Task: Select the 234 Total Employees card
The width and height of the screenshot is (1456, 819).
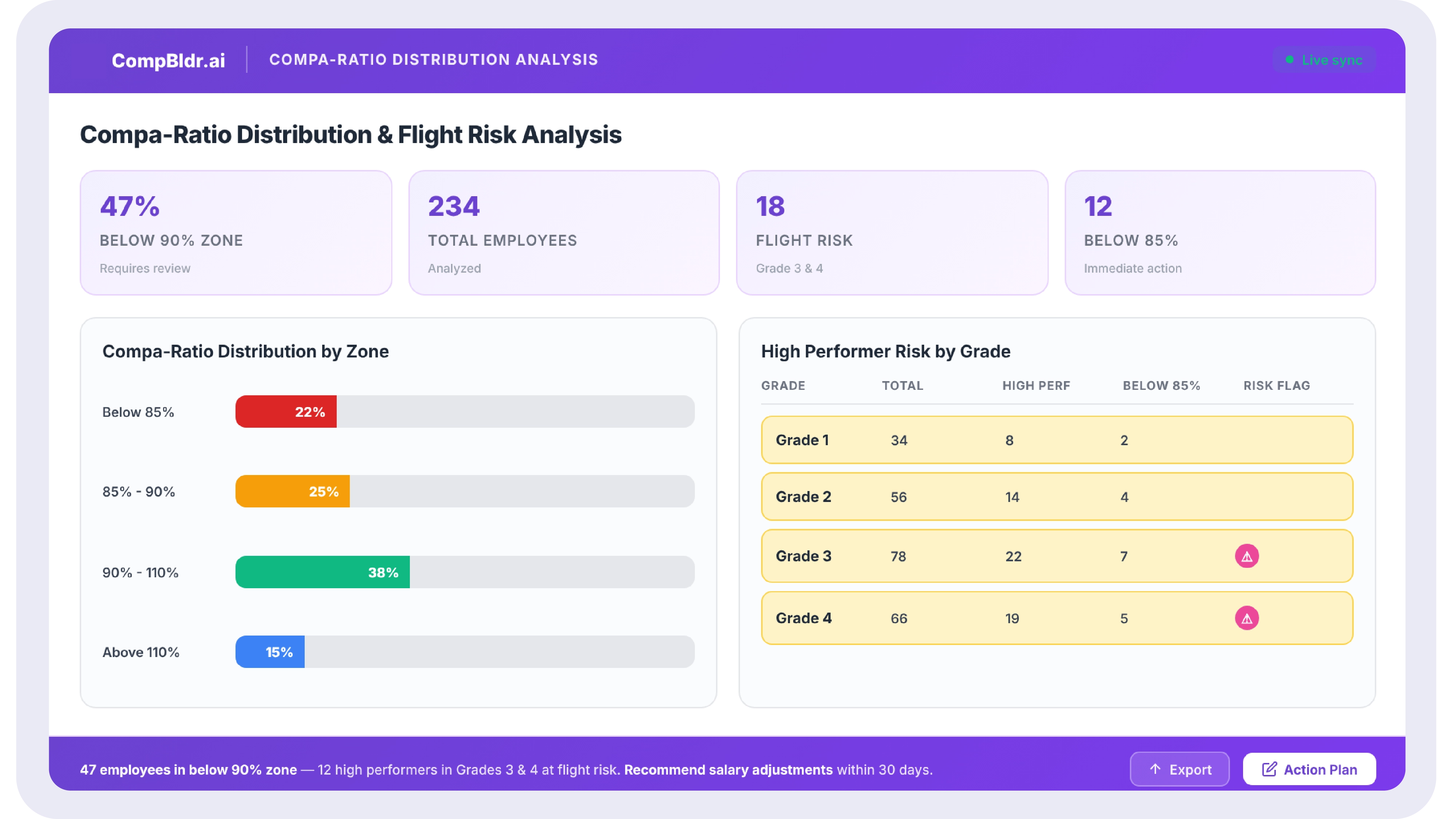Action: [x=564, y=233]
